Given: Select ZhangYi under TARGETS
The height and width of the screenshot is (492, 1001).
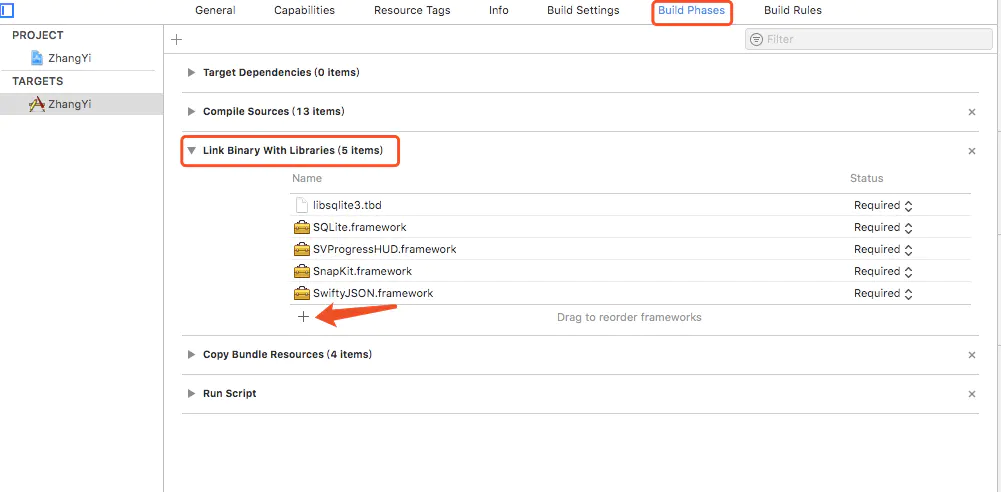Looking at the screenshot, I should [70, 104].
